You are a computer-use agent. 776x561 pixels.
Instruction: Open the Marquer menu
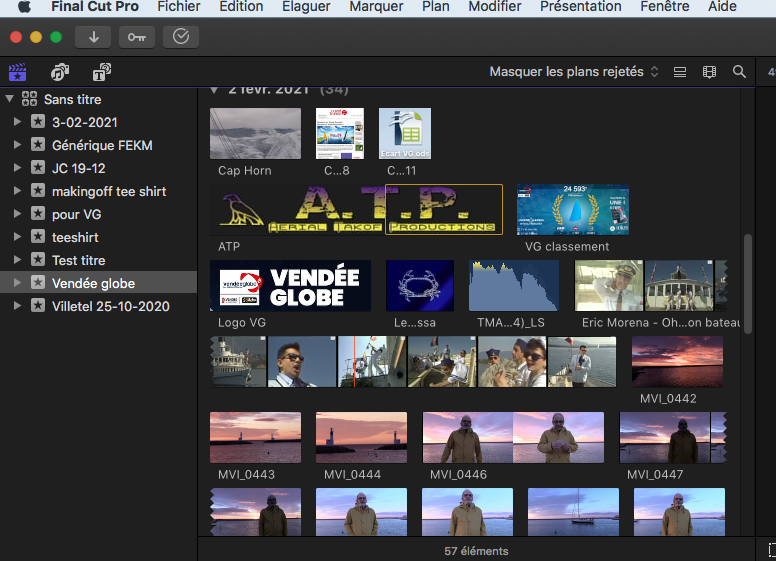click(376, 7)
